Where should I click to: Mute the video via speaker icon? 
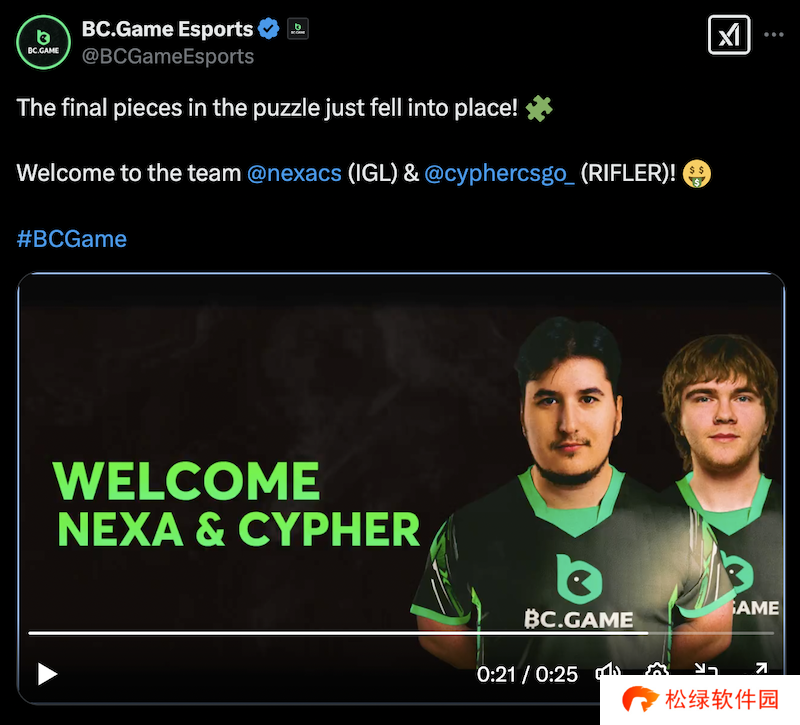pos(608,671)
